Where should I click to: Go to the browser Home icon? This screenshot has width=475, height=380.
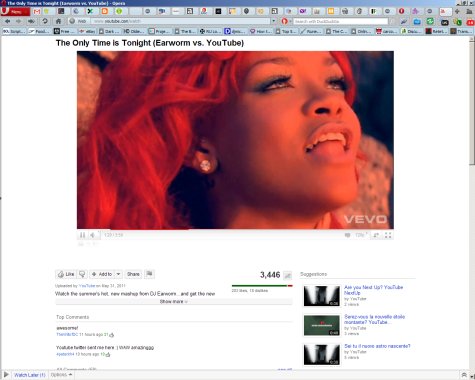[58, 21]
